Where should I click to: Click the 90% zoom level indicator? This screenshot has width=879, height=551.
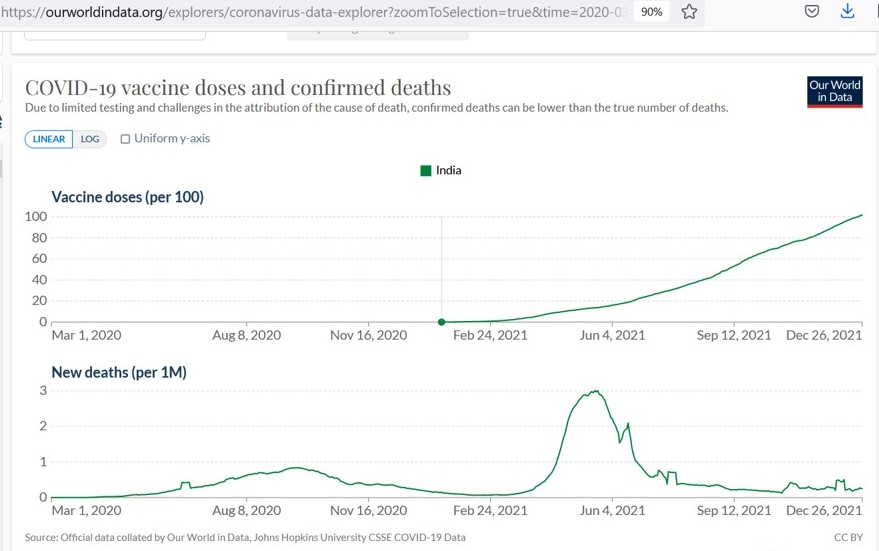click(651, 12)
